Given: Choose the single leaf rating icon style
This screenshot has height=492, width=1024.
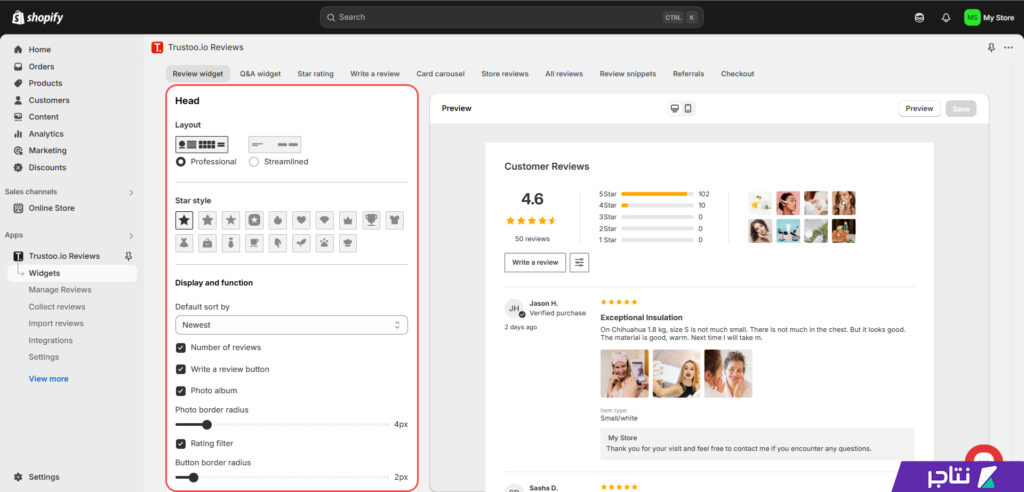Looking at the screenshot, I should tap(278, 244).
